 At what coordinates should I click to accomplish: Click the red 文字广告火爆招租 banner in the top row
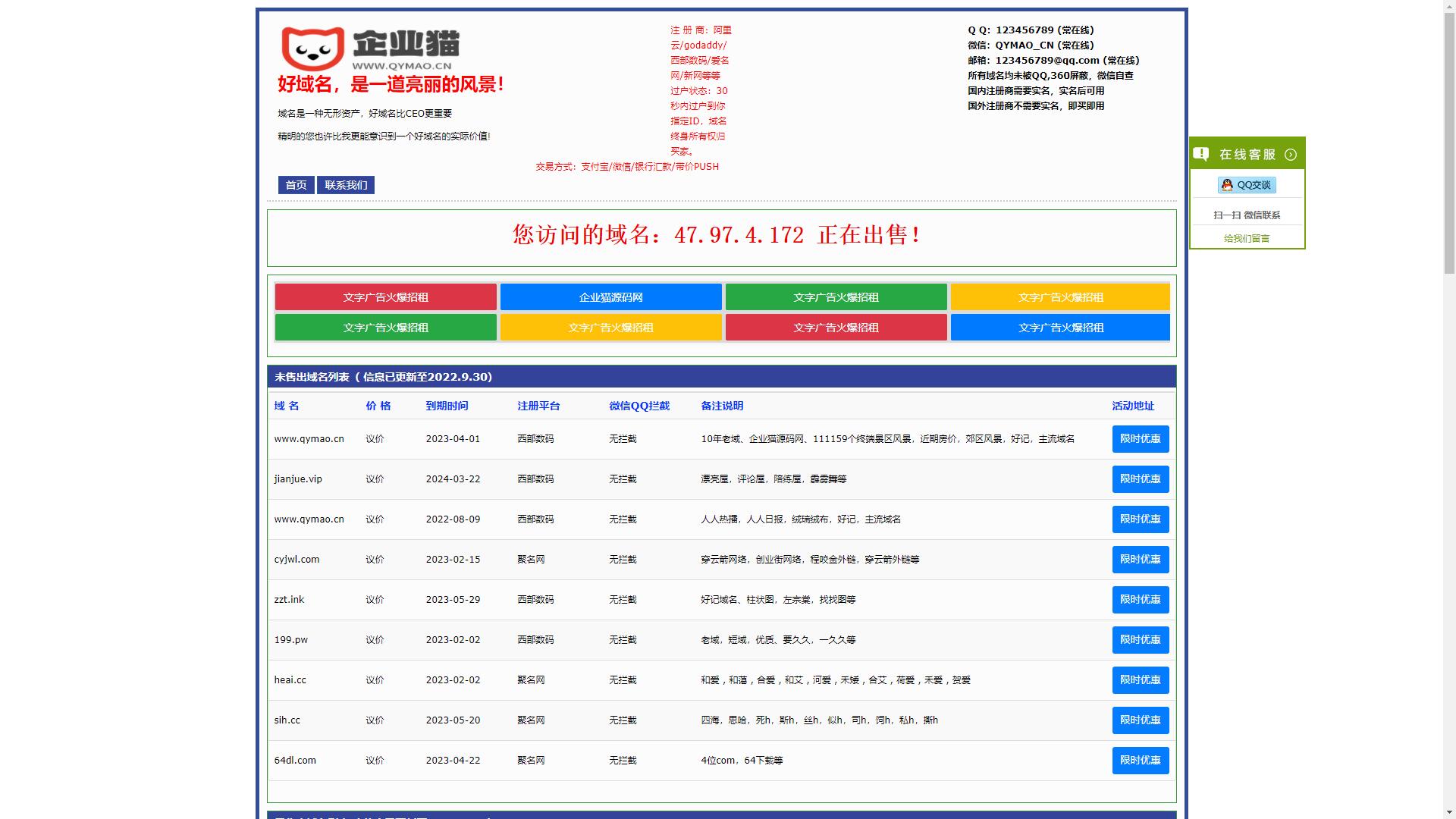coord(385,297)
